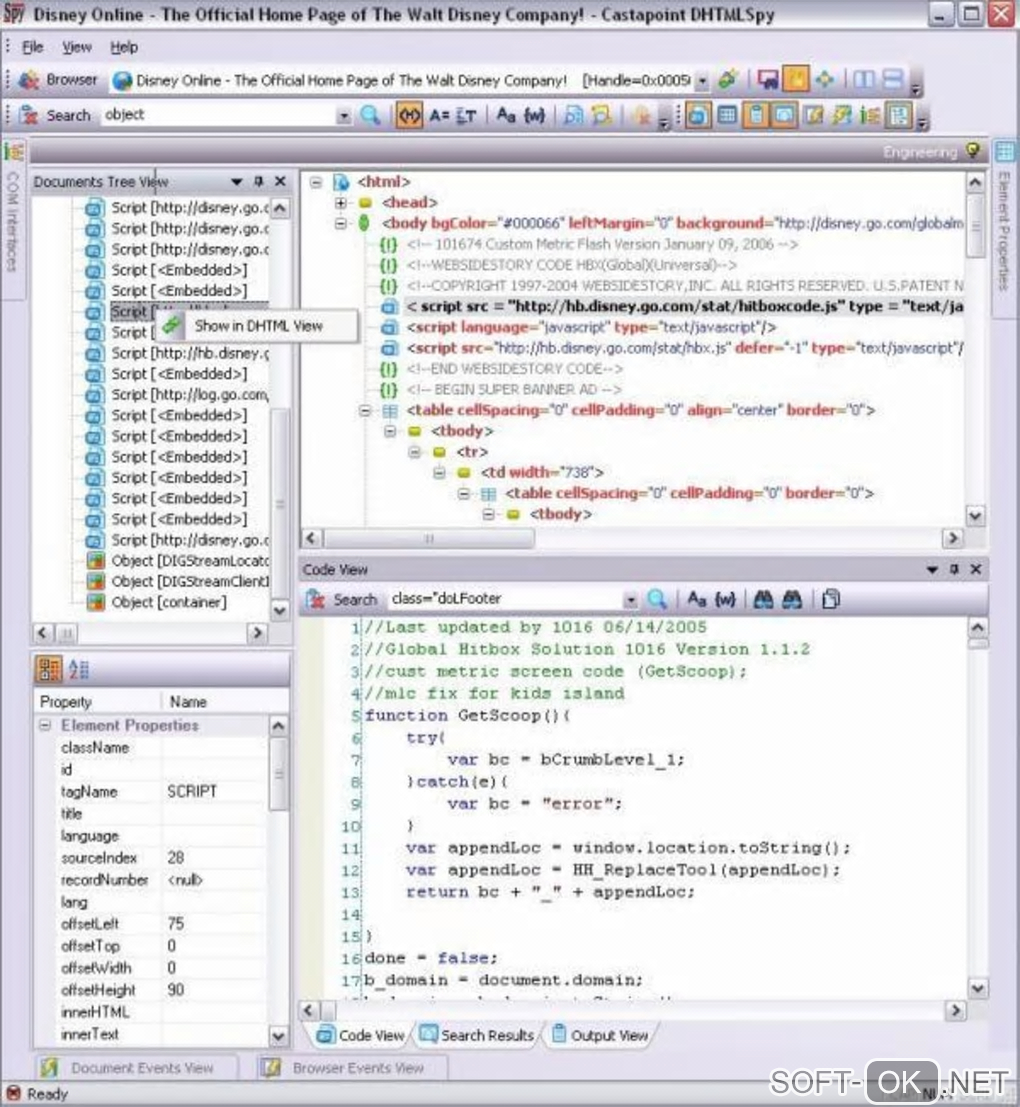Click the horizontal split layout icon
Viewport: 1020px width, 1107px height.
pyautogui.click(x=893, y=79)
